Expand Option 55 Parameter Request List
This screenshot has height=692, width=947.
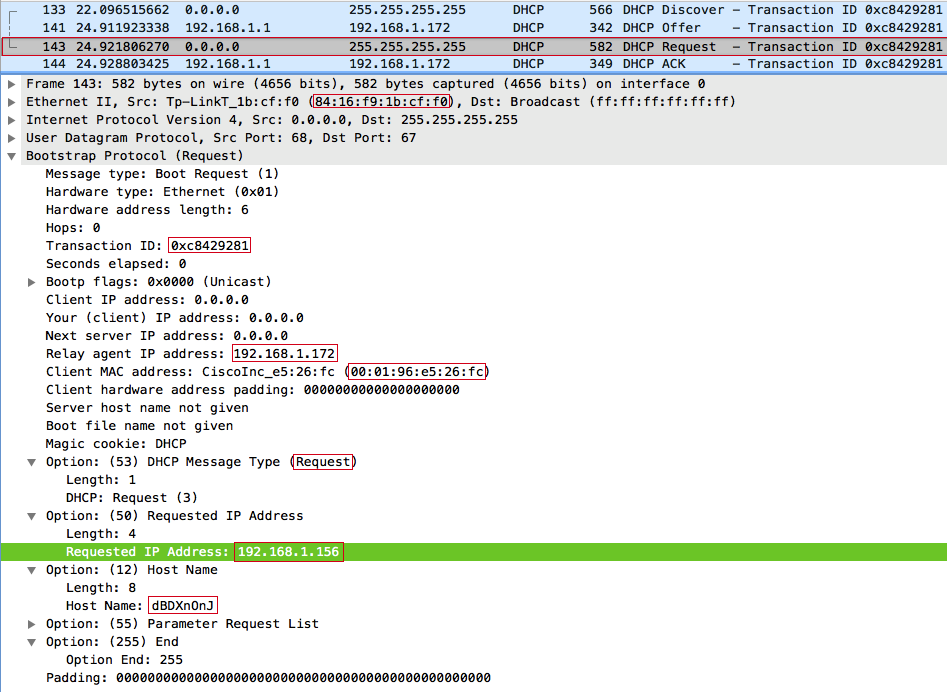(x=31, y=624)
